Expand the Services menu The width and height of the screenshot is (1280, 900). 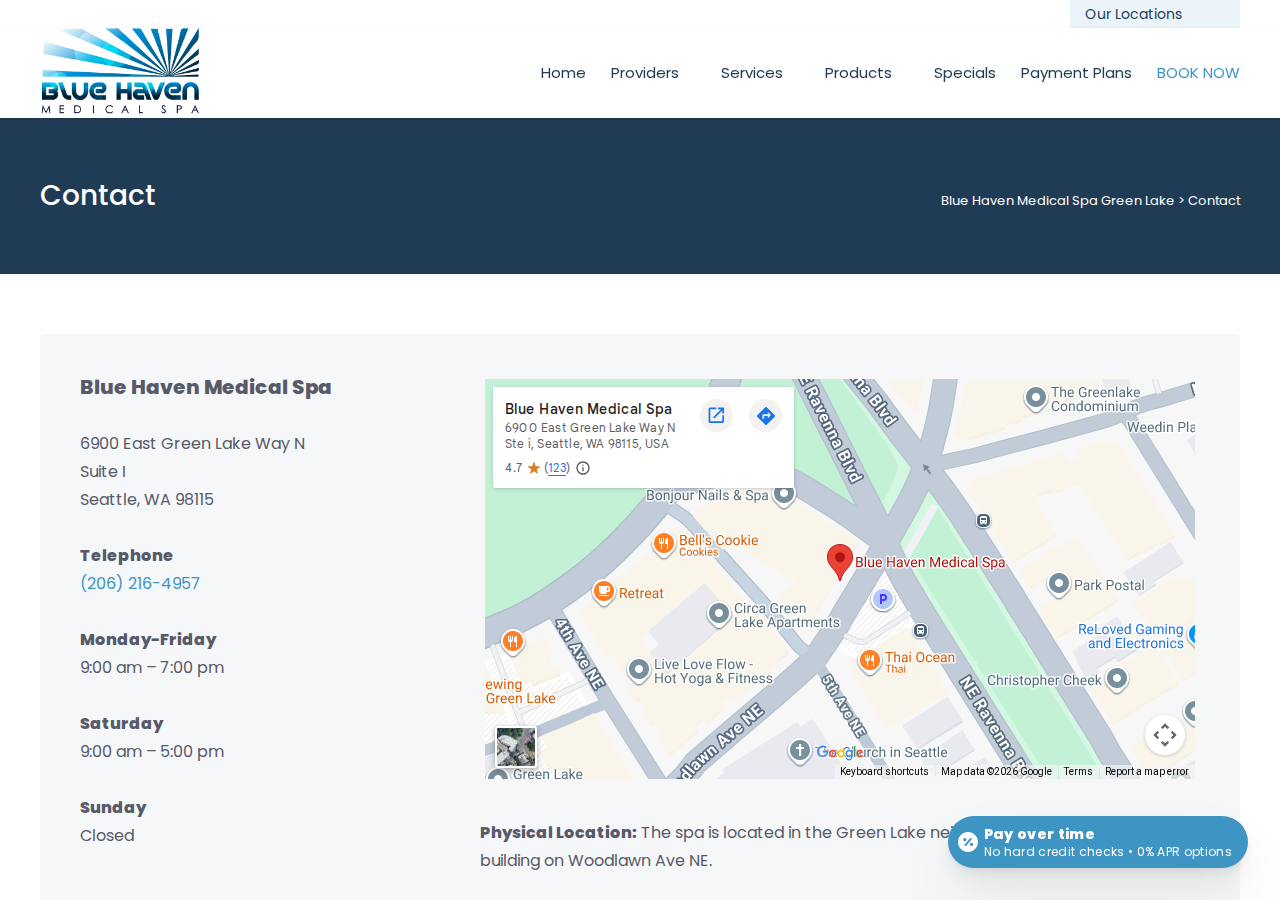pyautogui.click(x=752, y=73)
